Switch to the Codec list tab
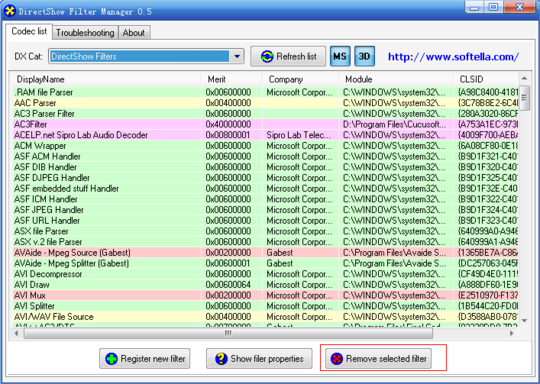The height and width of the screenshot is (384, 540). point(29,31)
